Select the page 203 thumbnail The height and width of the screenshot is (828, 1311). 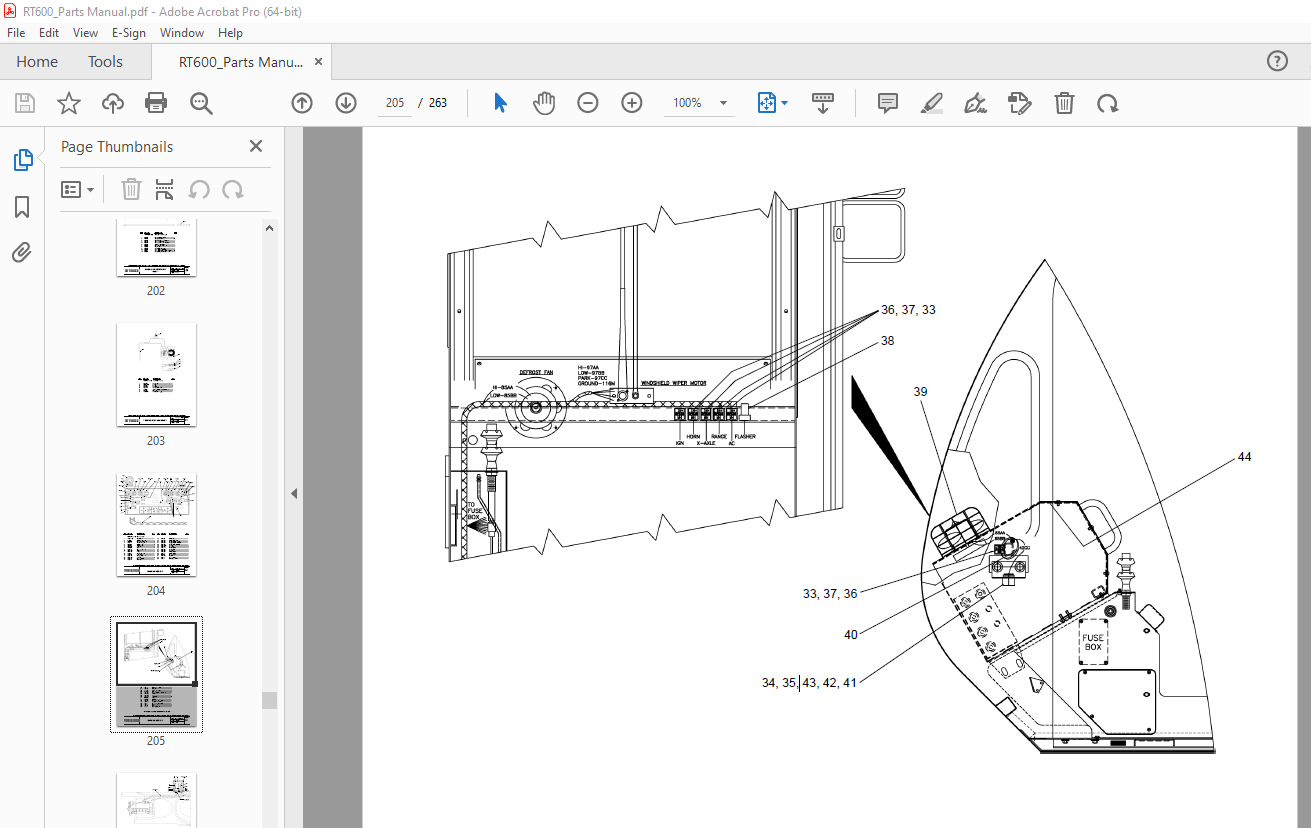[x=156, y=375]
